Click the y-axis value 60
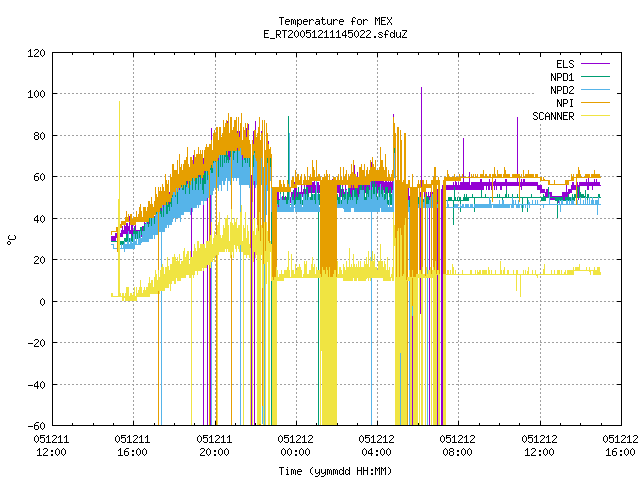The height and width of the screenshot is (480, 640). click(x=39, y=177)
